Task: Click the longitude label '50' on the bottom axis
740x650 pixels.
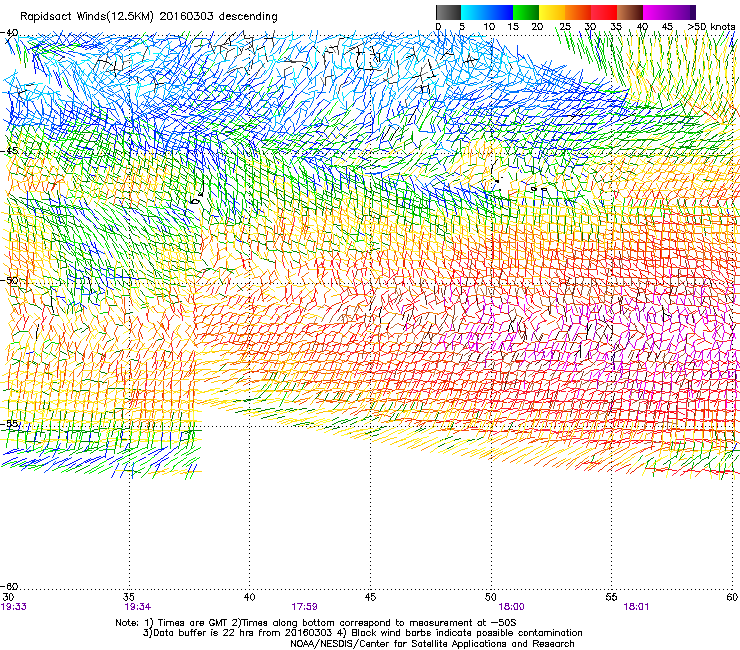Action: 491,597
